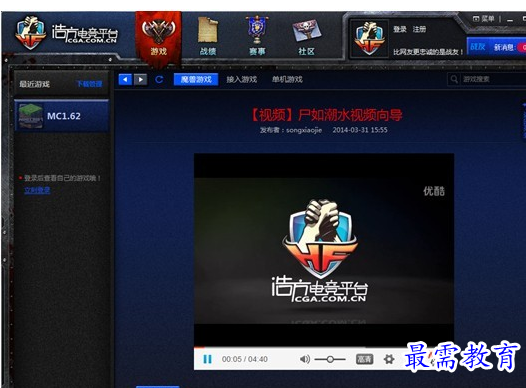The width and height of the screenshot is (526, 388).
Task: Click the Haofang platform logo at top left
Action: 67,34
